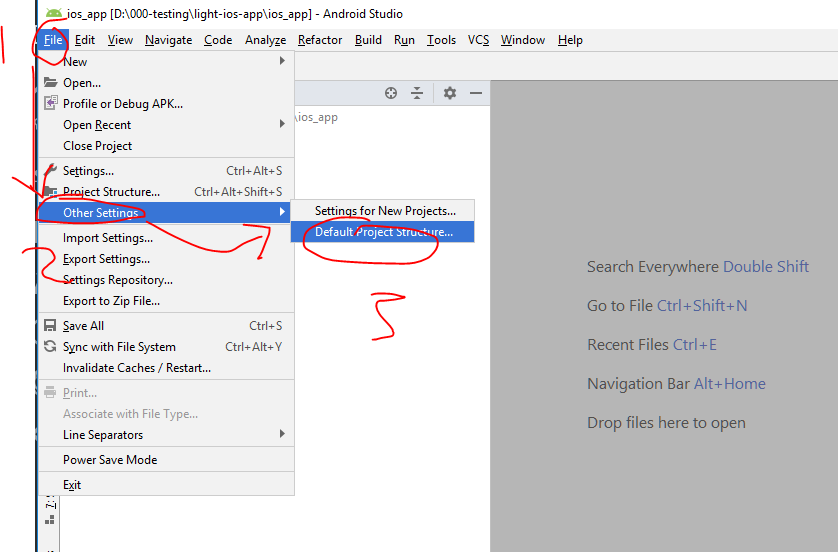
Task: Choose Close Project from File menu
Action: (x=166, y=146)
